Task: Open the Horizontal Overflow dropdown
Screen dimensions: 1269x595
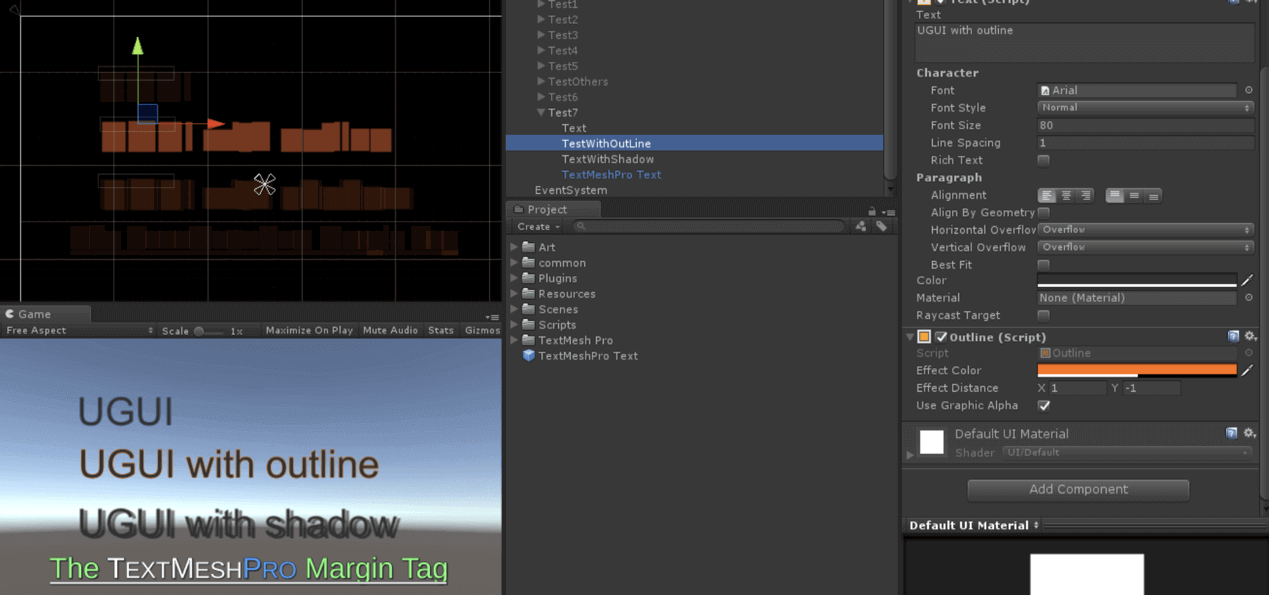Action: pyautogui.click(x=1145, y=230)
